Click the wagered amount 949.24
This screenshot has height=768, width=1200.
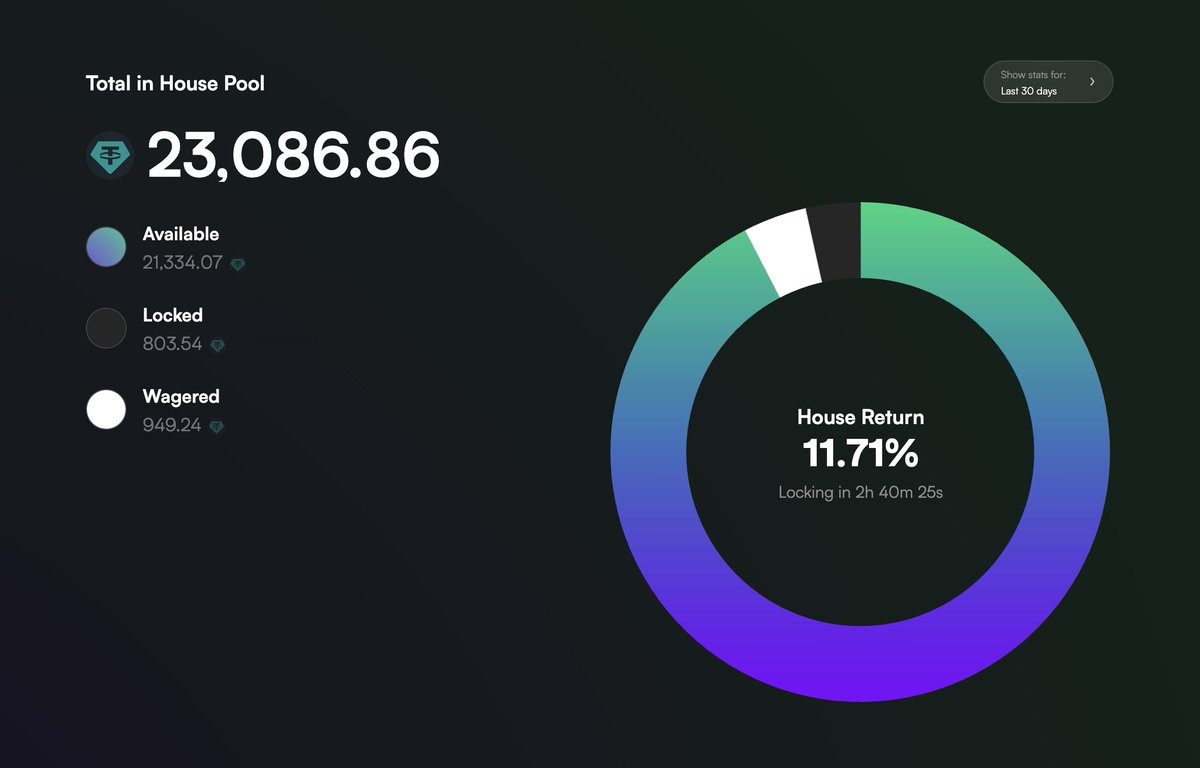[x=172, y=426]
